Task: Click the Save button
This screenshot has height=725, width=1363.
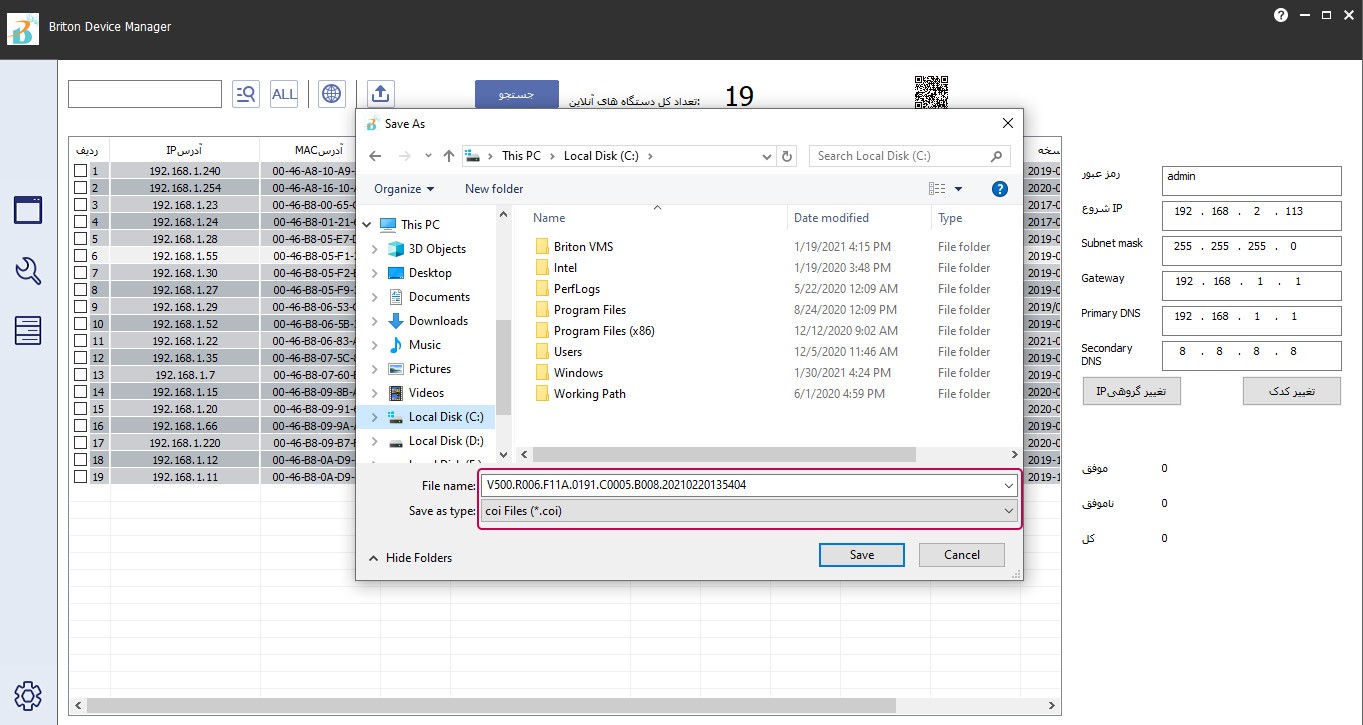Action: click(861, 555)
